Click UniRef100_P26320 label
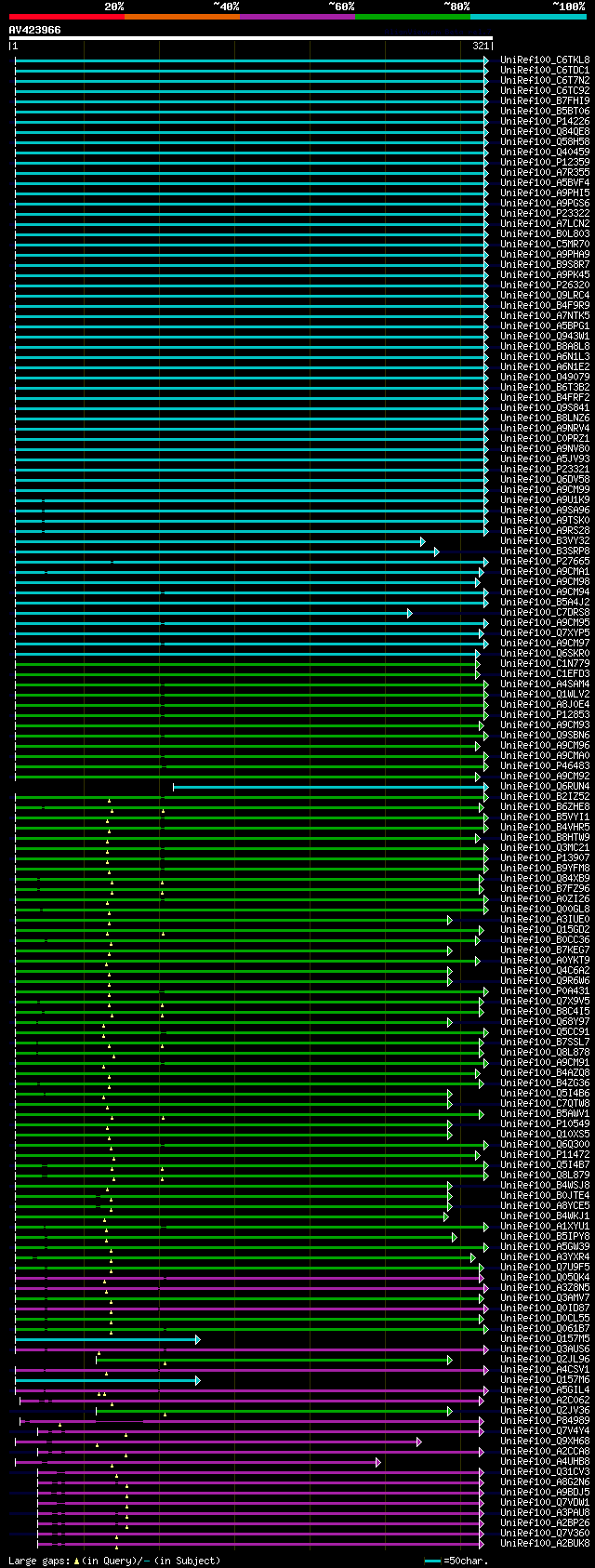 click(545, 285)
